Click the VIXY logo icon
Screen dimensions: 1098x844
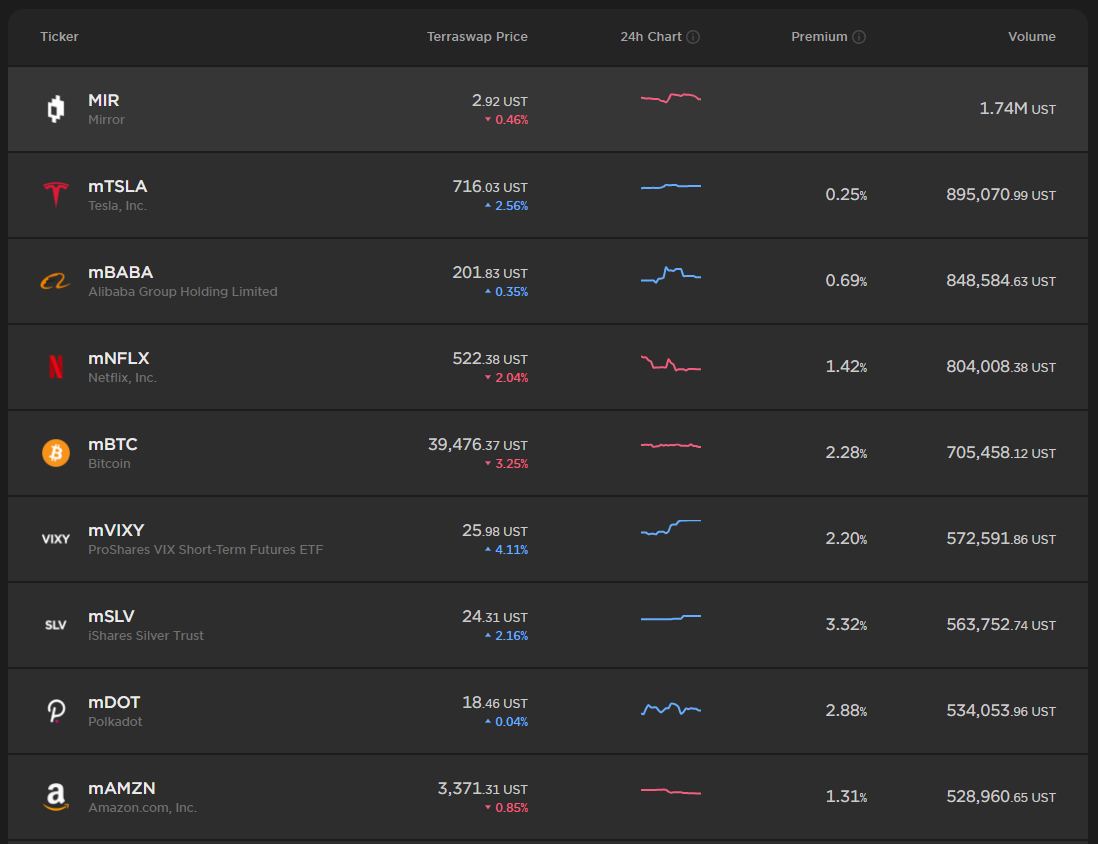56,539
